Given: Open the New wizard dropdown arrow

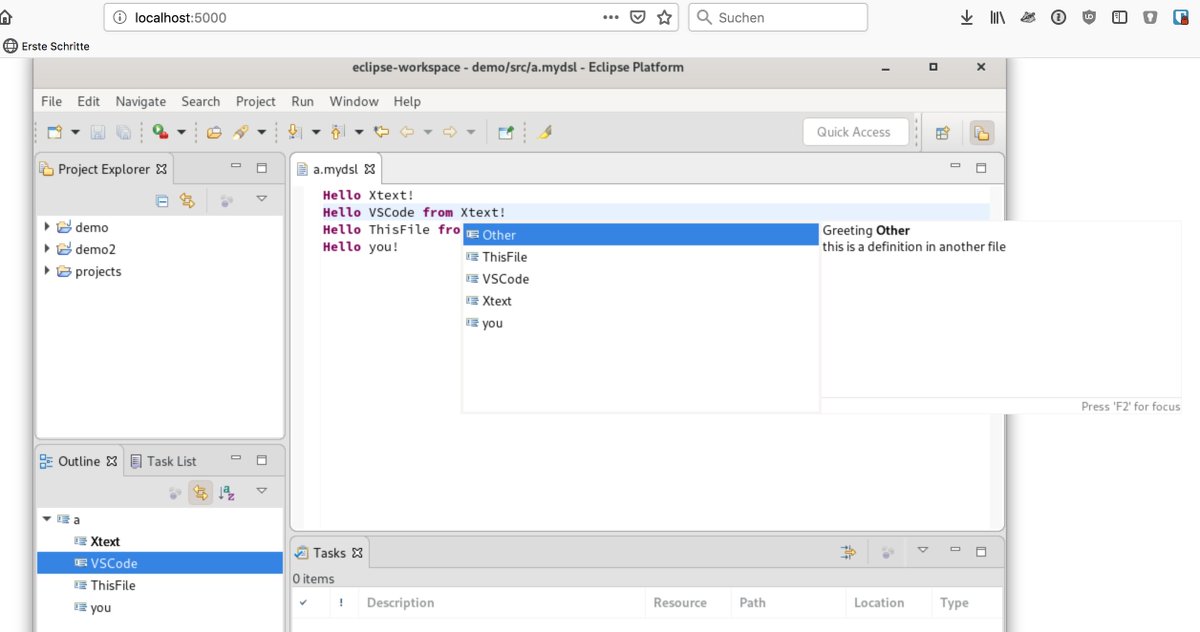Looking at the screenshot, I should pos(75,132).
